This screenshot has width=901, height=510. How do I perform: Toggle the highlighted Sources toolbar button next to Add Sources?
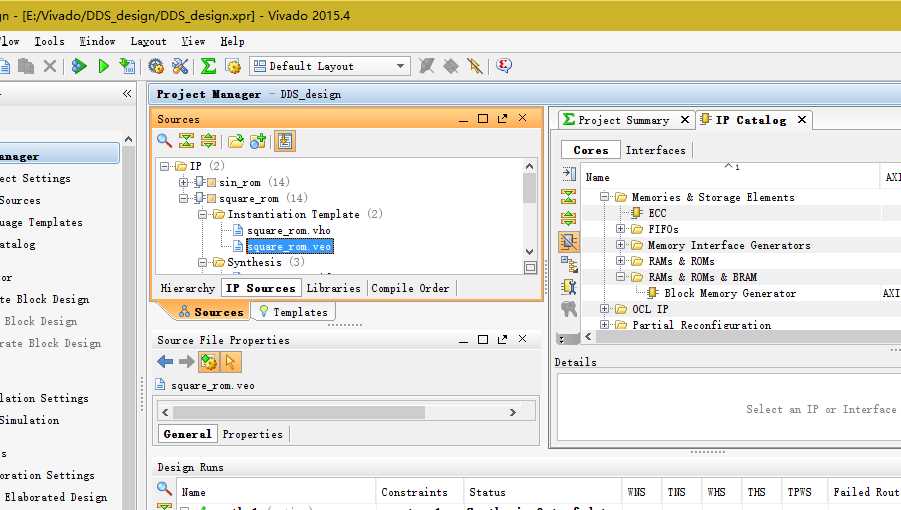pyautogui.click(x=284, y=141)
